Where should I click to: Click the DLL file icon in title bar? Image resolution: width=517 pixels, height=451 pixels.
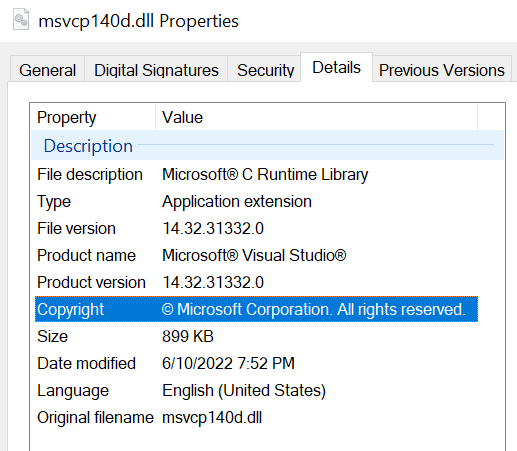[x=21, y=20]
